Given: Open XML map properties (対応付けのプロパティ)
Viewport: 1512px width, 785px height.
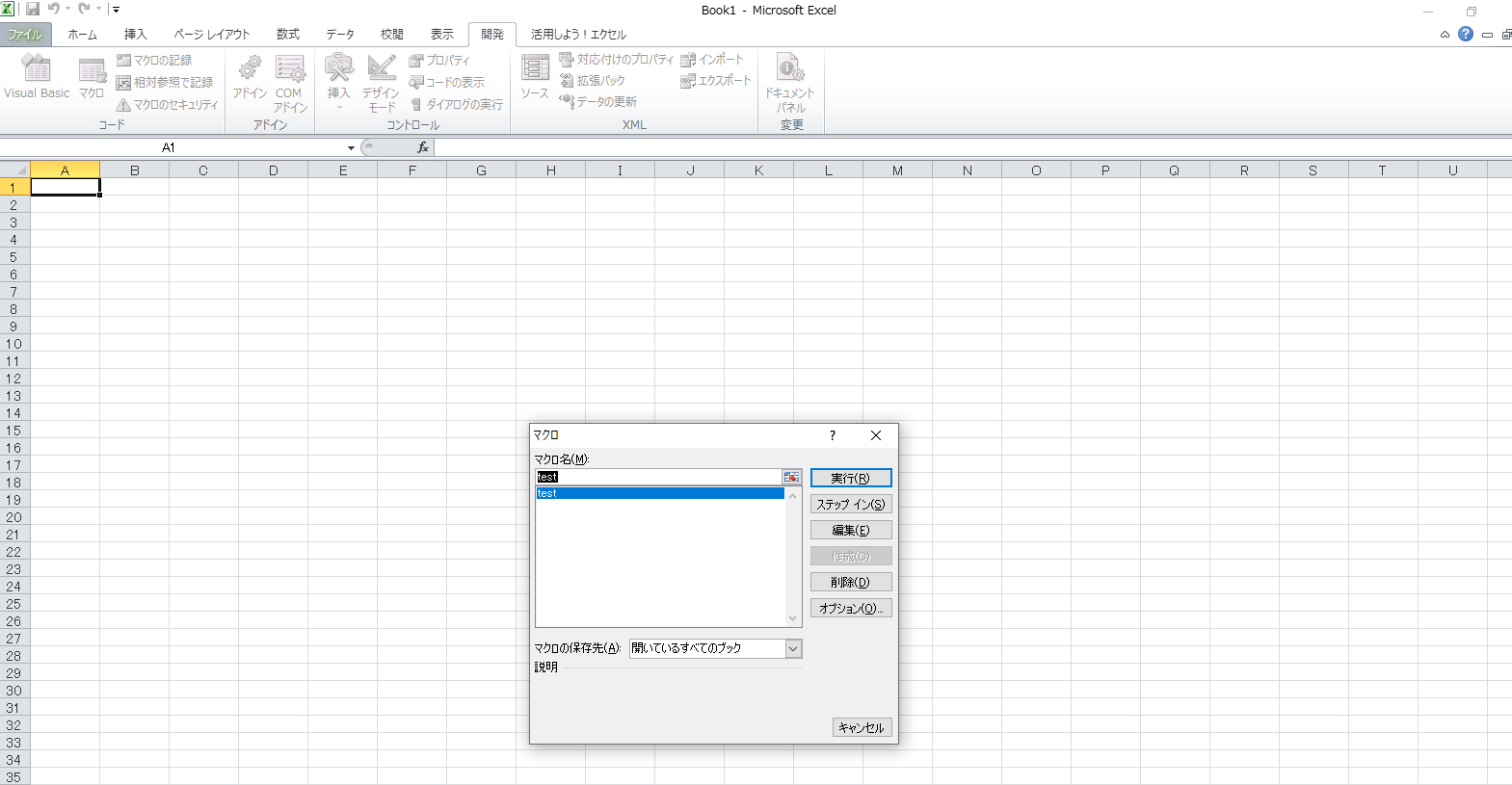Looking at the screenshot, I should tap(617, 59).
